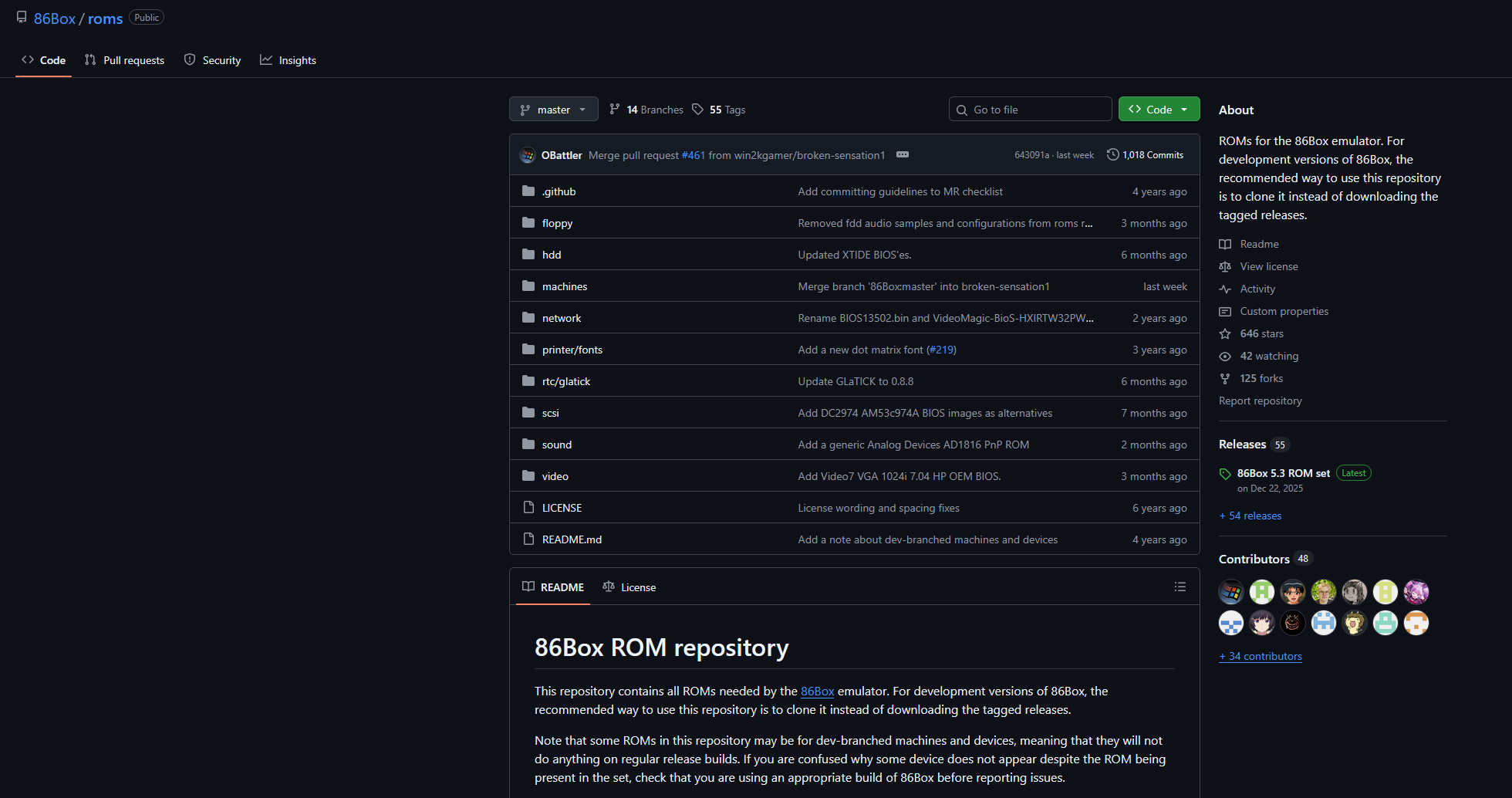1512x798 pixels.
Task: Click the book icon beside Readme in About
Action: (1225, 245)
